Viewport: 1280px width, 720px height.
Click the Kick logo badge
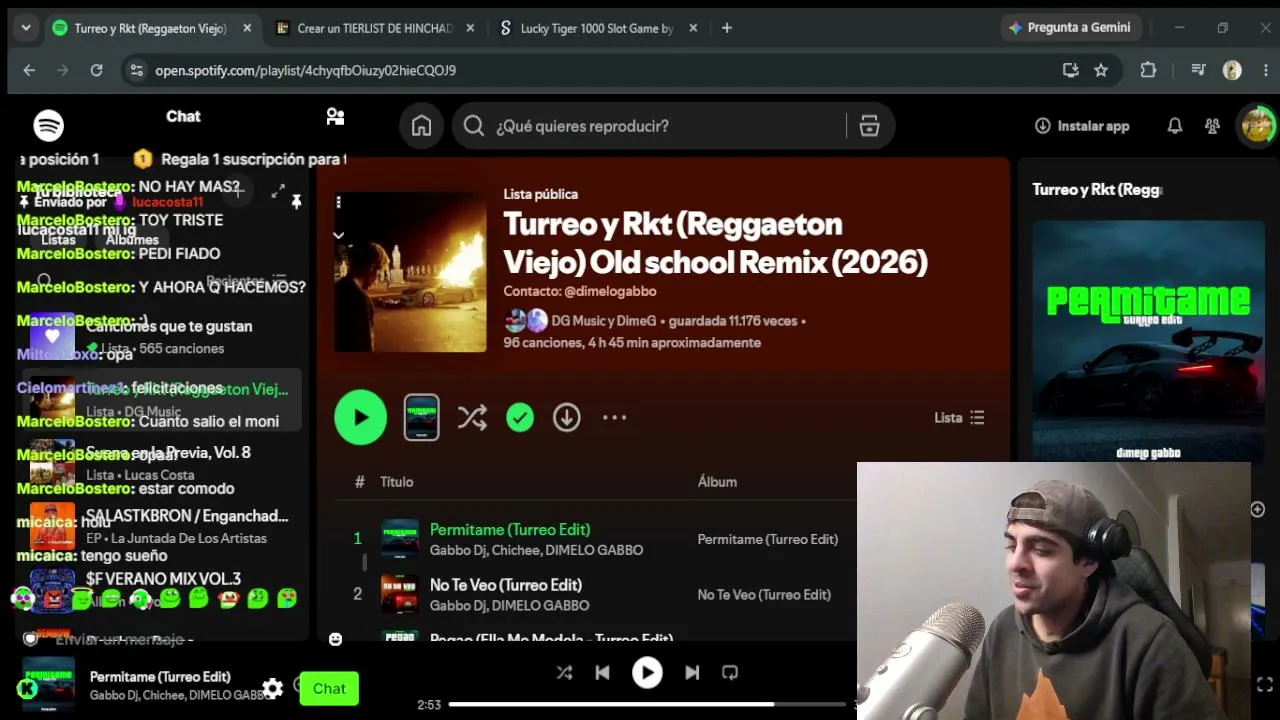point(27,688)
